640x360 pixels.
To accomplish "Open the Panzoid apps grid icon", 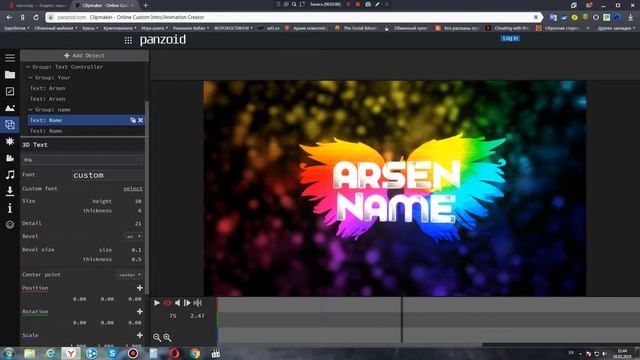I will pyautogui.click(x=128, y=40).
